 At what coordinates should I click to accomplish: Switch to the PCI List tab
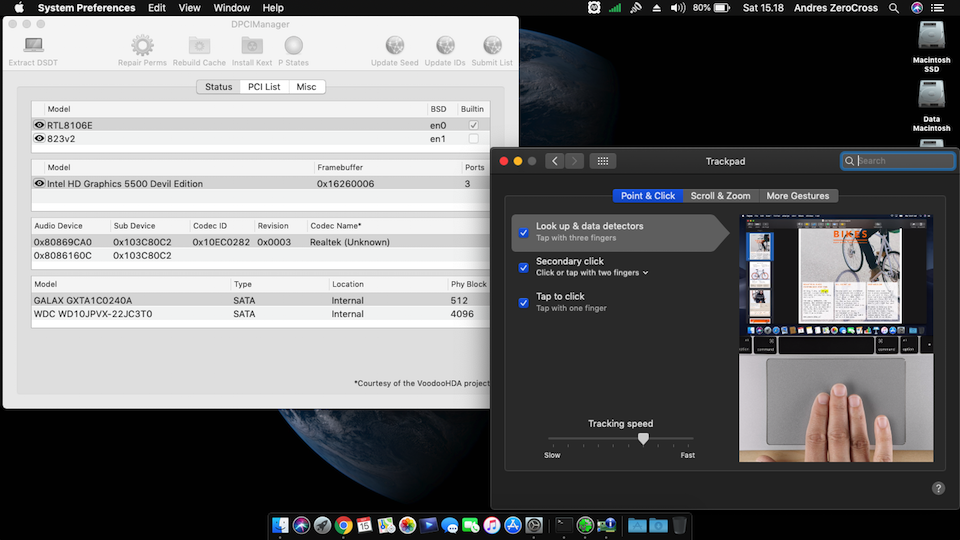(264, 87)
